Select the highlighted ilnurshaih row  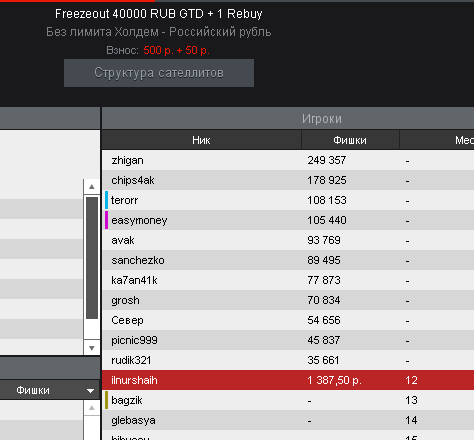pyautogui.click(x=288, y=380)
